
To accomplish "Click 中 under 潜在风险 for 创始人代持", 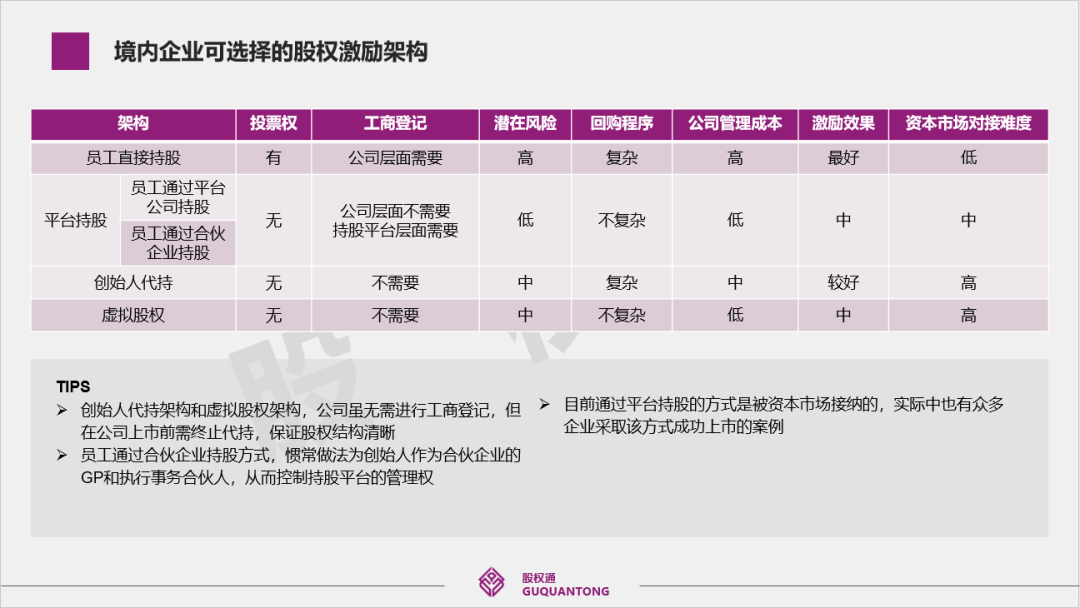I will (525, 283).
